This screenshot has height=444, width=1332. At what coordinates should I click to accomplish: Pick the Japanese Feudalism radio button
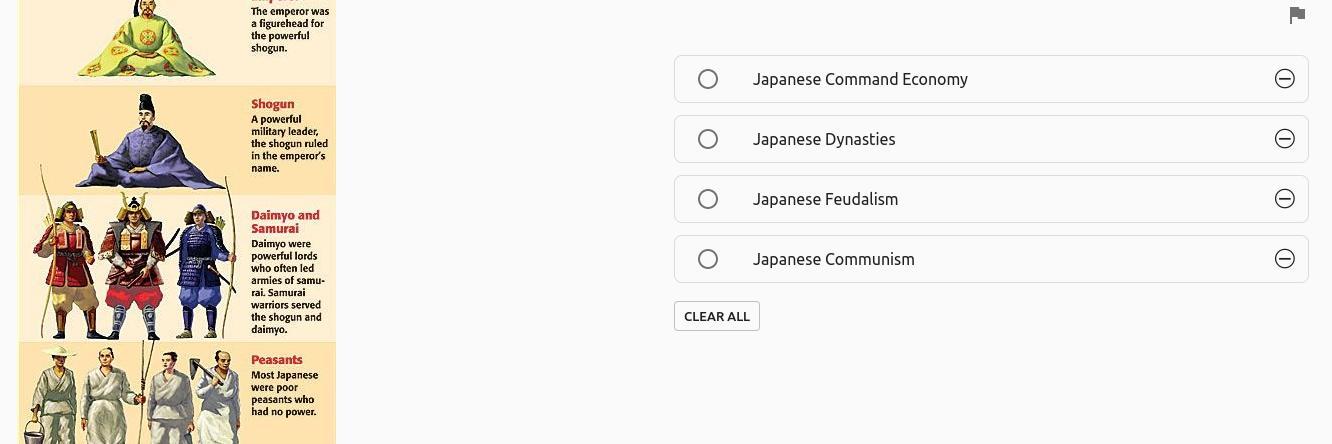708,199
